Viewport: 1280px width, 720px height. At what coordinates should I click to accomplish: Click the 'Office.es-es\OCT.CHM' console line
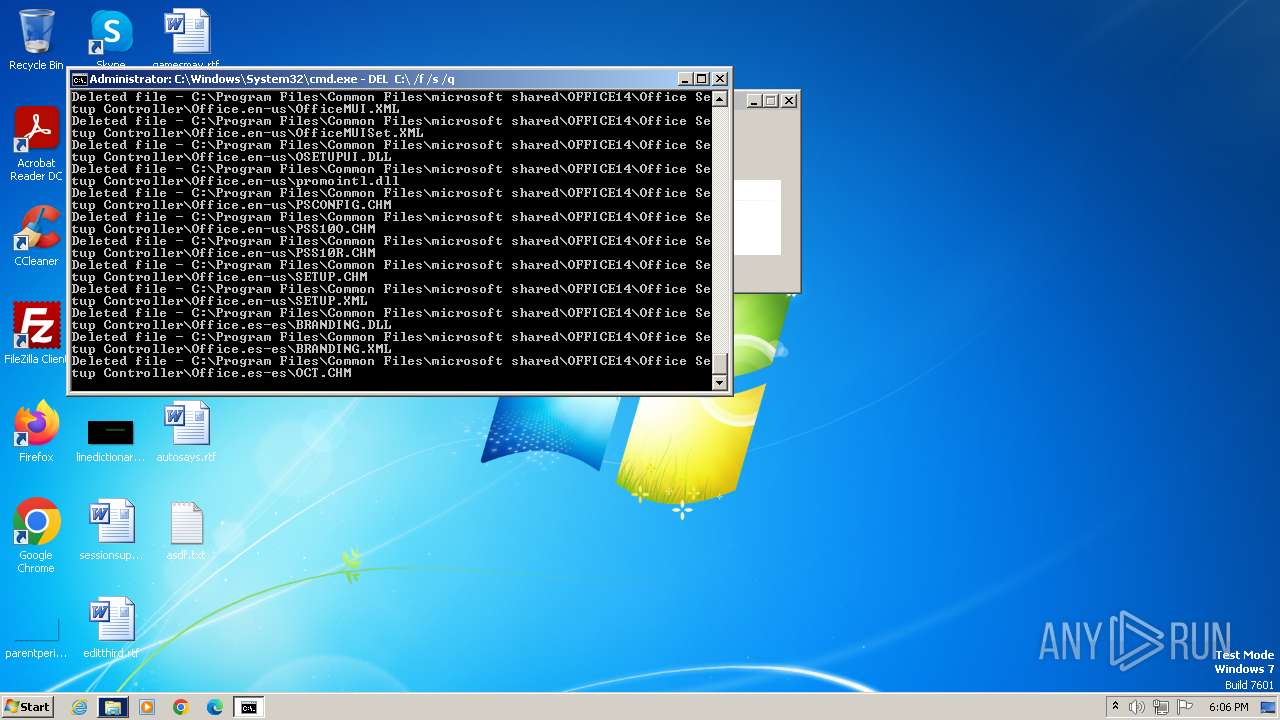click(212, 373)
